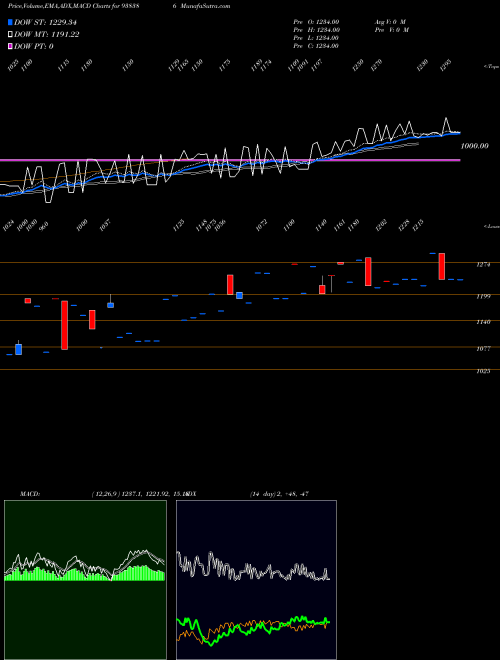Click the 'Pre L: 1234.00' value

[316, 38]
